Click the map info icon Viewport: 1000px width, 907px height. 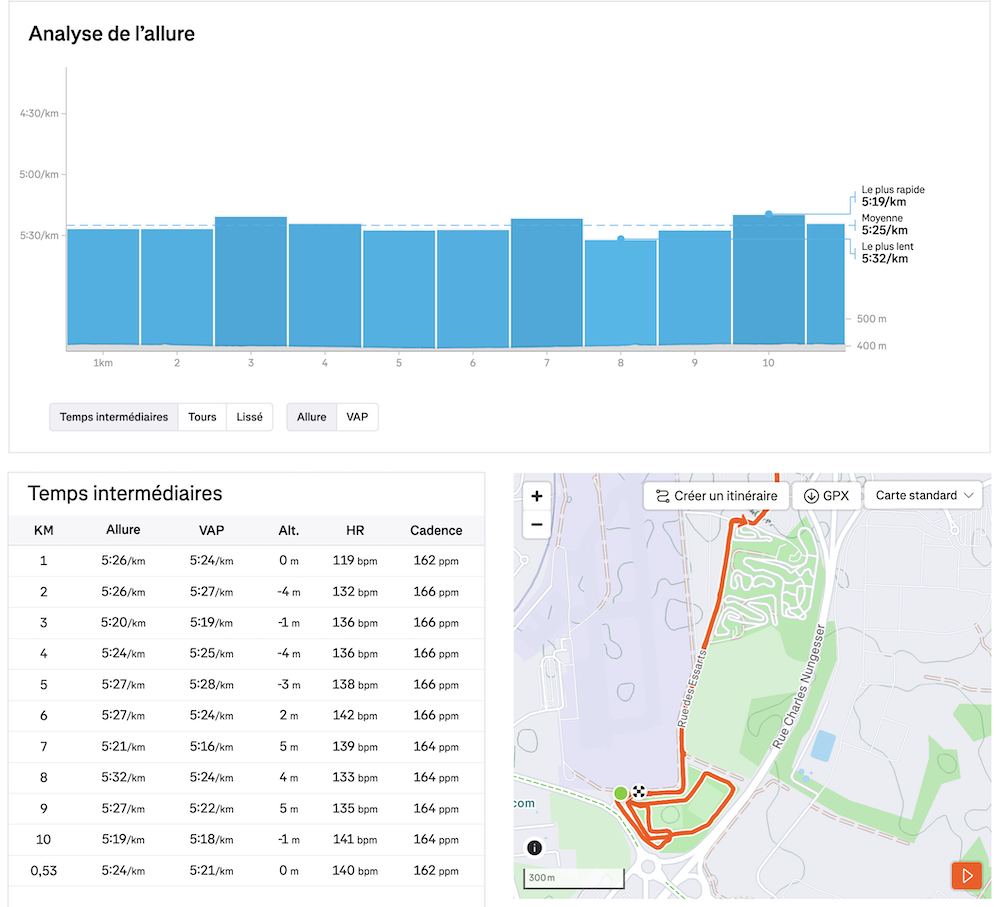[534, 848]
